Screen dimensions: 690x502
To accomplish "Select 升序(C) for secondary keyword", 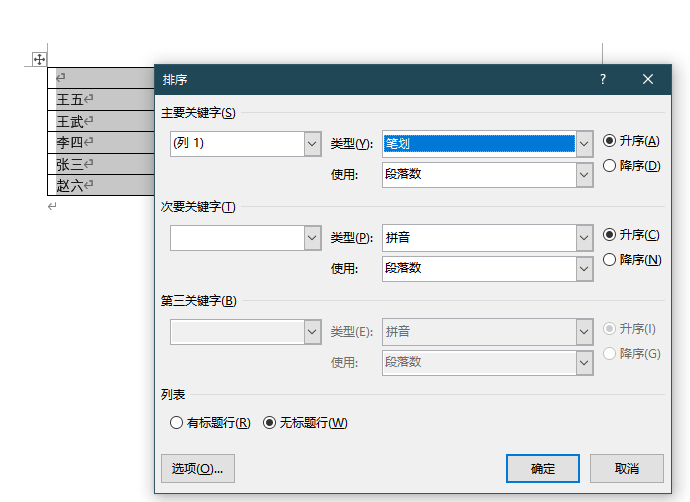I will (609, 235).
